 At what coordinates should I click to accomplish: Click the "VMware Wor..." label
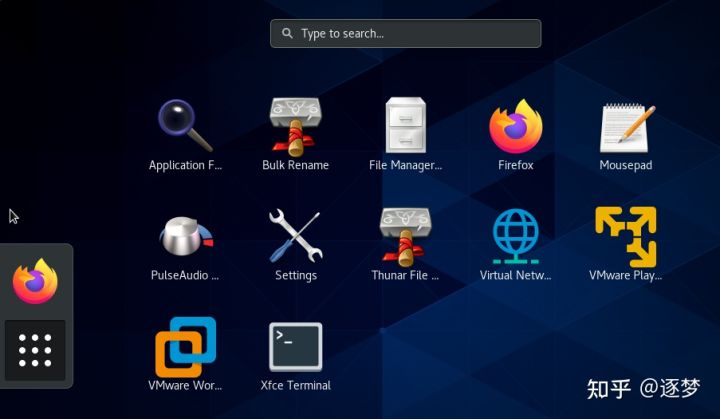click(x=185, y=385)
